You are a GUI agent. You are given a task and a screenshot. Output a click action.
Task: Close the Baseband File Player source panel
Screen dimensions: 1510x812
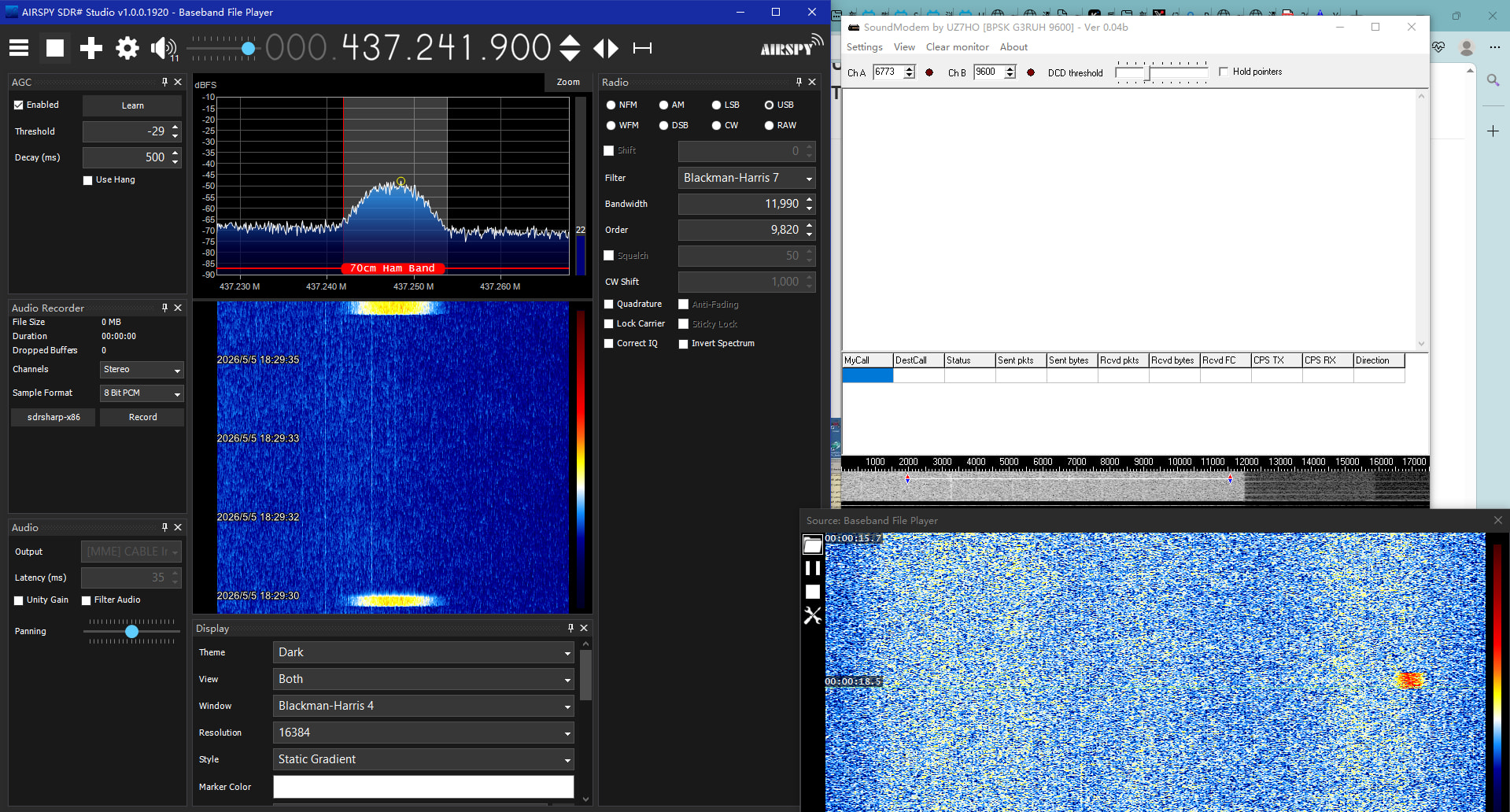tap(1498, 520)
